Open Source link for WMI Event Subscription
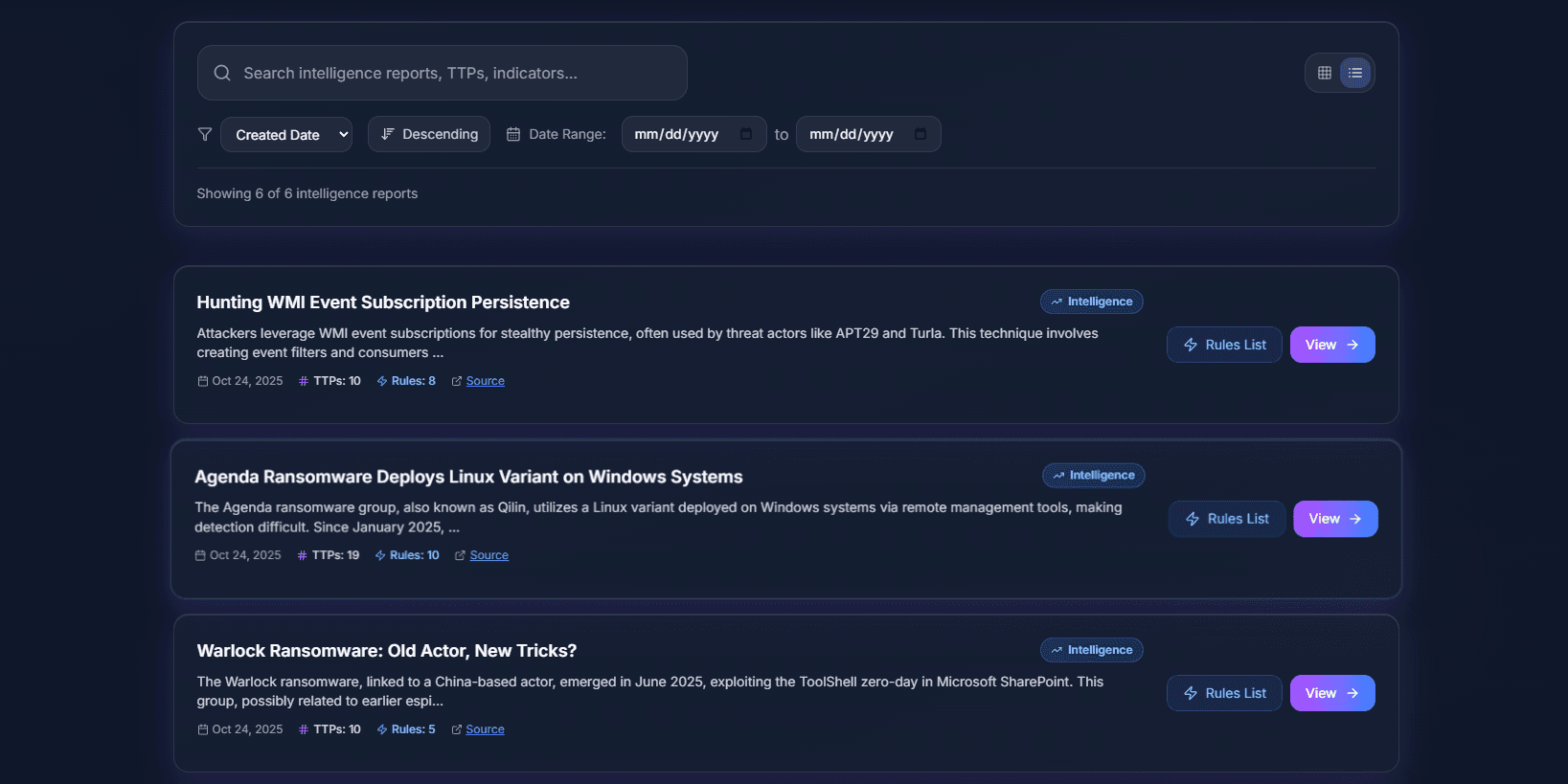Screen dimensions: 1568x784 point(485,381)
